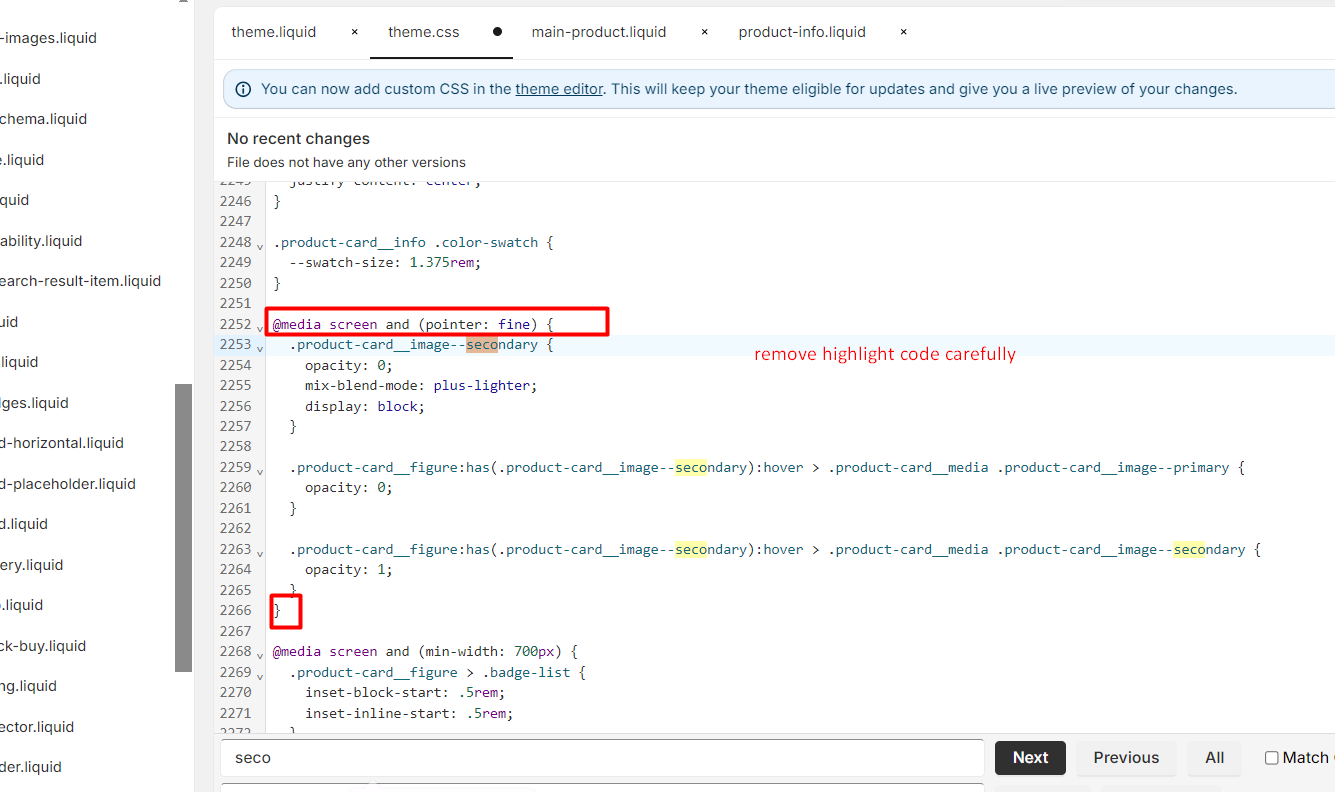This screenshot has width=1335, height=792.
Task: Open the ability.liquid file in sidebar
Action: pyautogui.click(x=41, y=241)
